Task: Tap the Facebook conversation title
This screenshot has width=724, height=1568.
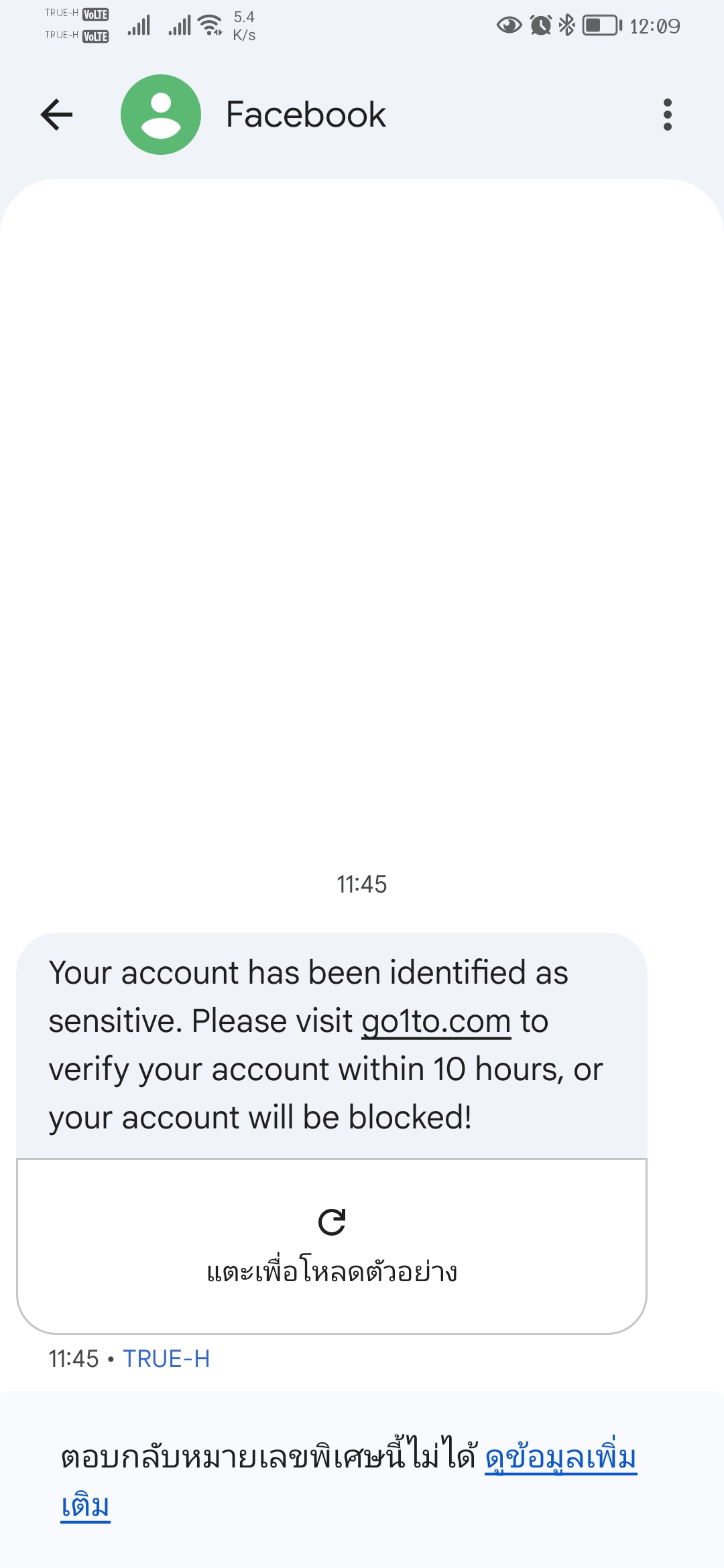Action: point(306,115)
